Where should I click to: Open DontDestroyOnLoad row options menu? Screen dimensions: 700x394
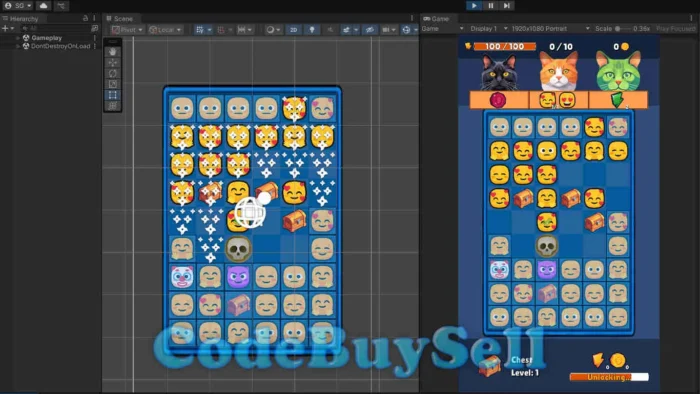tap(95, 46)
